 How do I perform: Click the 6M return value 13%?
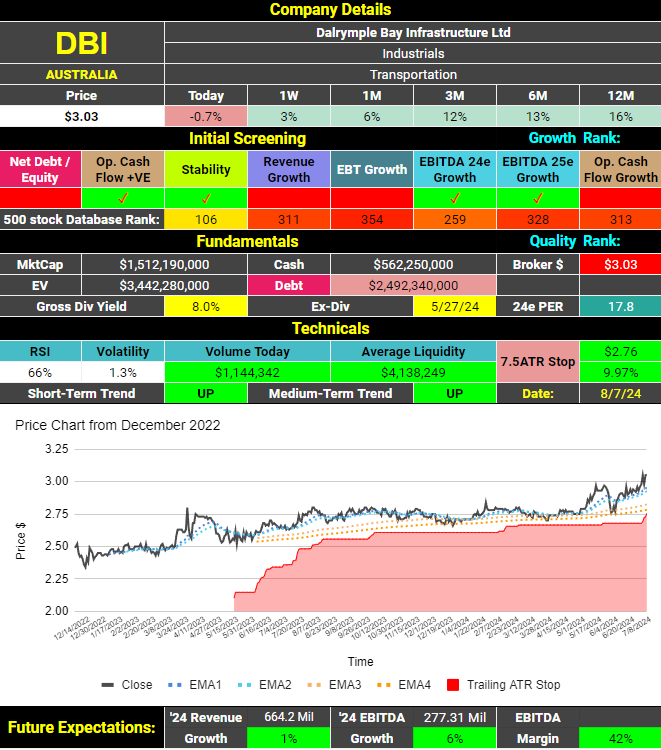[538, 117]
